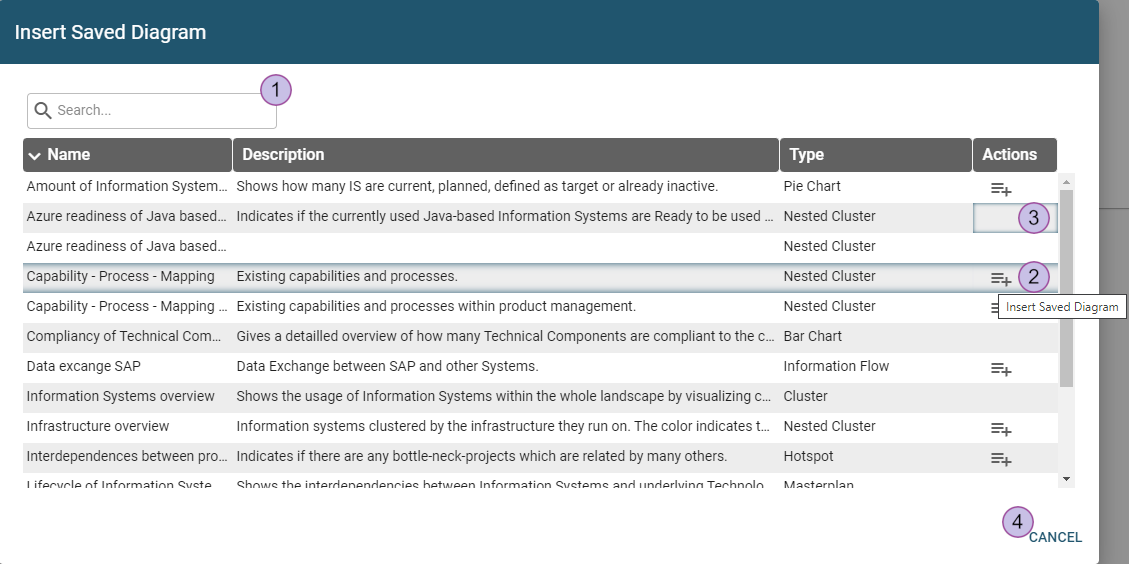Click the vertical scrollbar thumb
1129x564 pixels.
point(1066,288)
